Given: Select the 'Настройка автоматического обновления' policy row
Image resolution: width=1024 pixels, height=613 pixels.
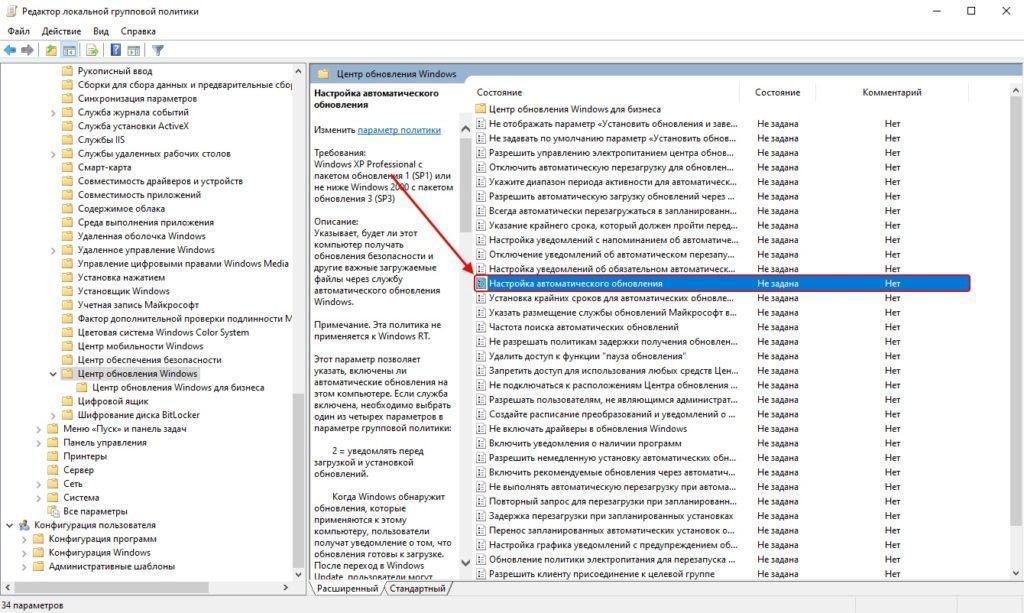Looking at the screenshot, I should (722, 283).
